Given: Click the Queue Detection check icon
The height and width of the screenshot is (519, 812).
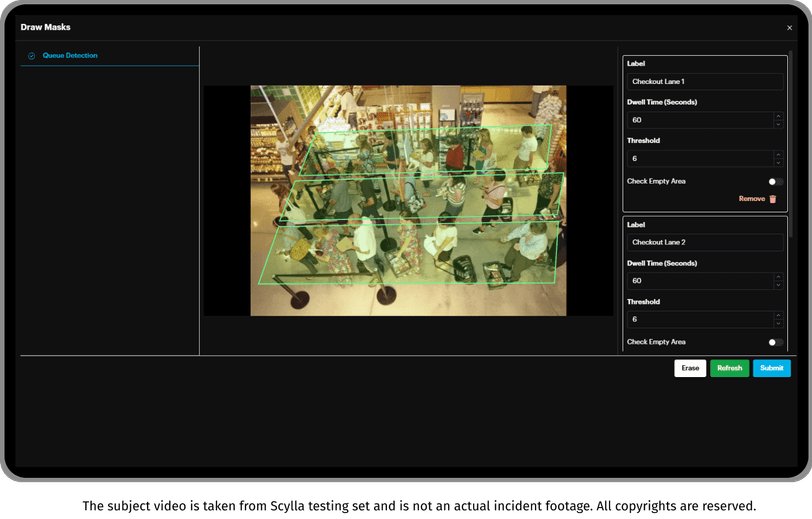Looking at the screenshot, I should pyautogui.click(x=32, y=56).
